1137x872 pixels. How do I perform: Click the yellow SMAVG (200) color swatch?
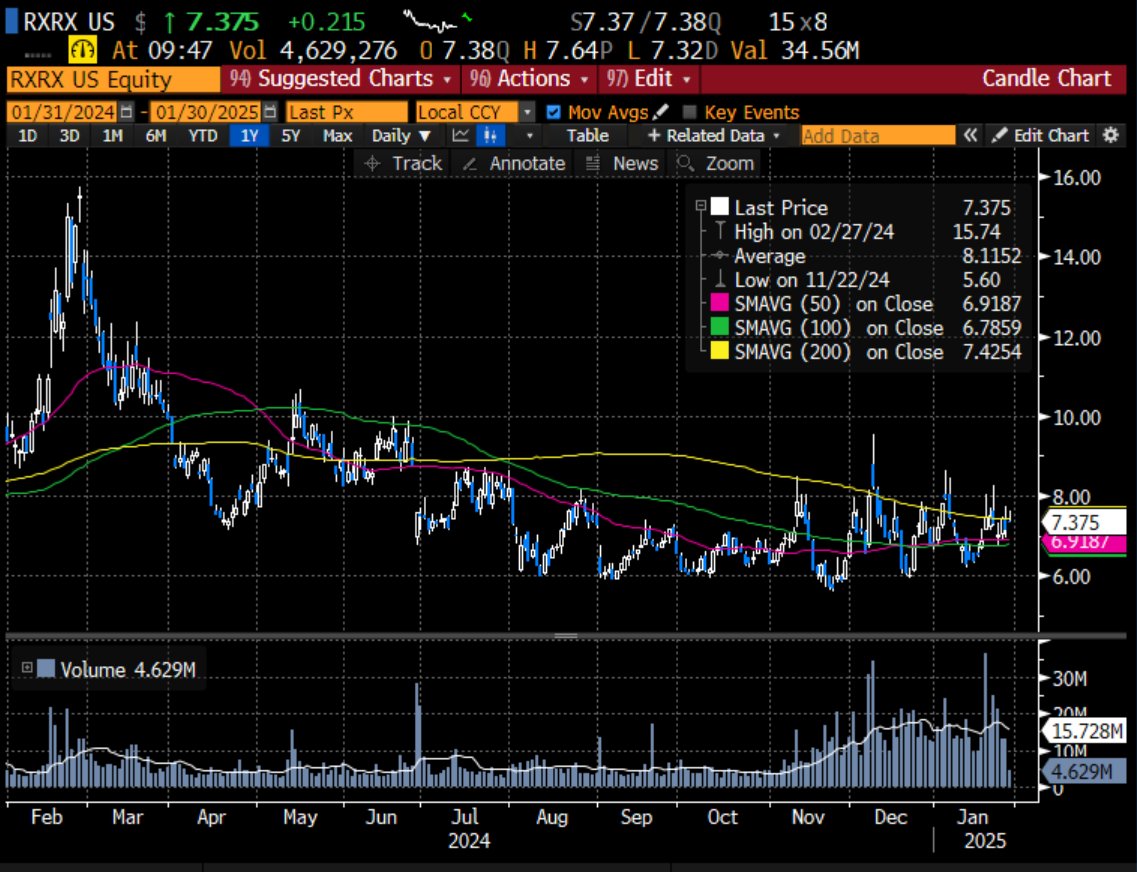pos(719,351)
